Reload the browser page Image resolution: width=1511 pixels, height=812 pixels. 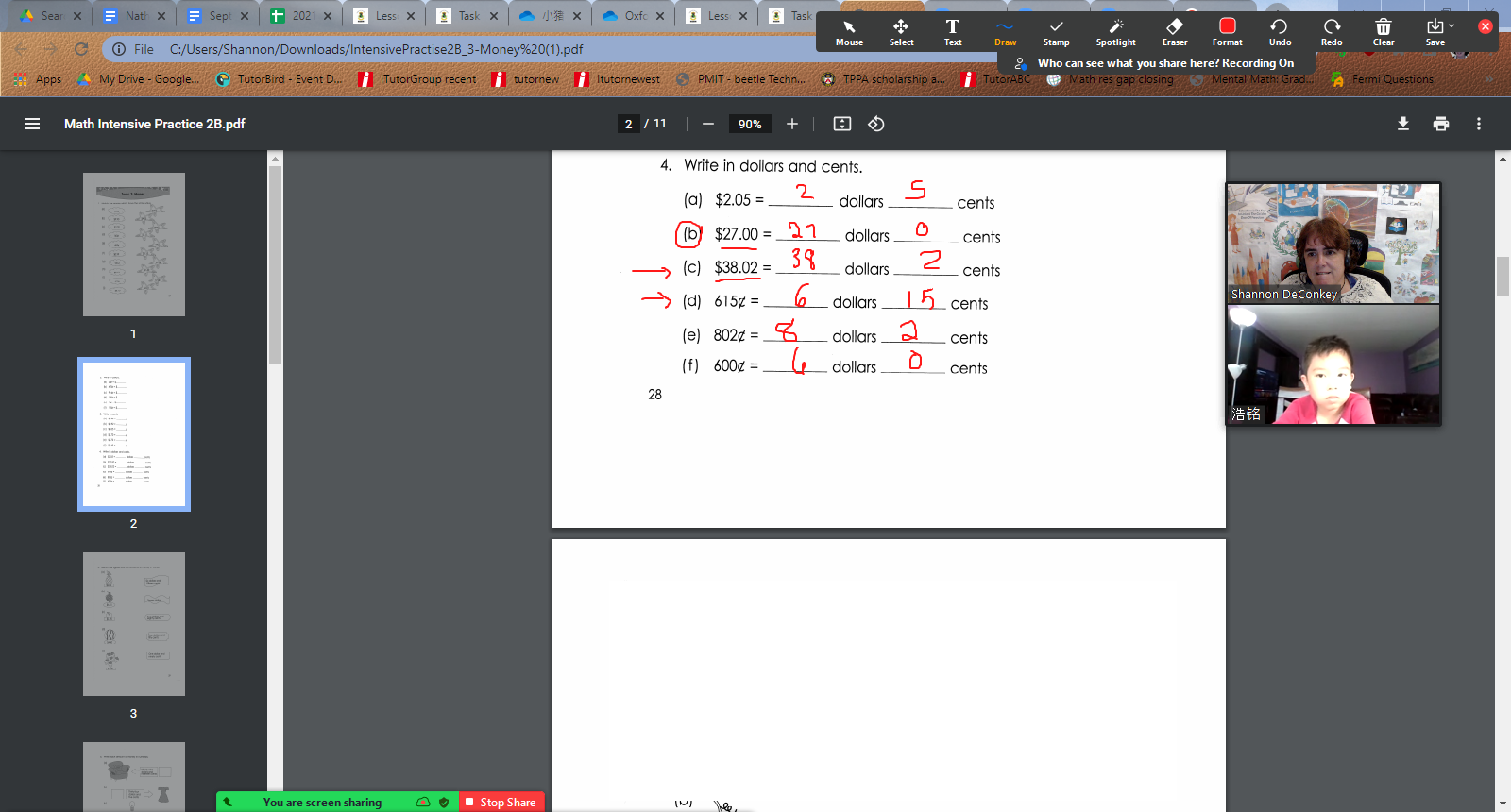coord(81,49)
